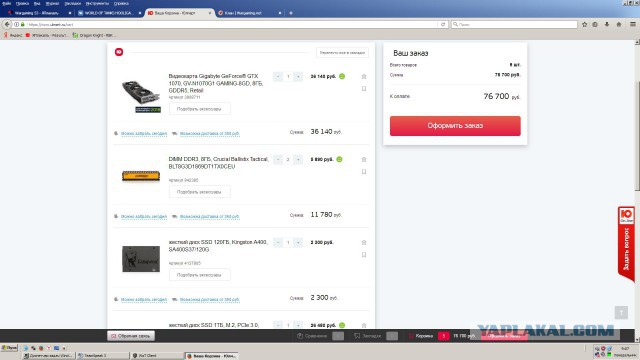Image resolution: width=640 pixels, height=360 pixels.
Task: Open pickup today link under Crucial memory
Action: (x=144, y=216)
